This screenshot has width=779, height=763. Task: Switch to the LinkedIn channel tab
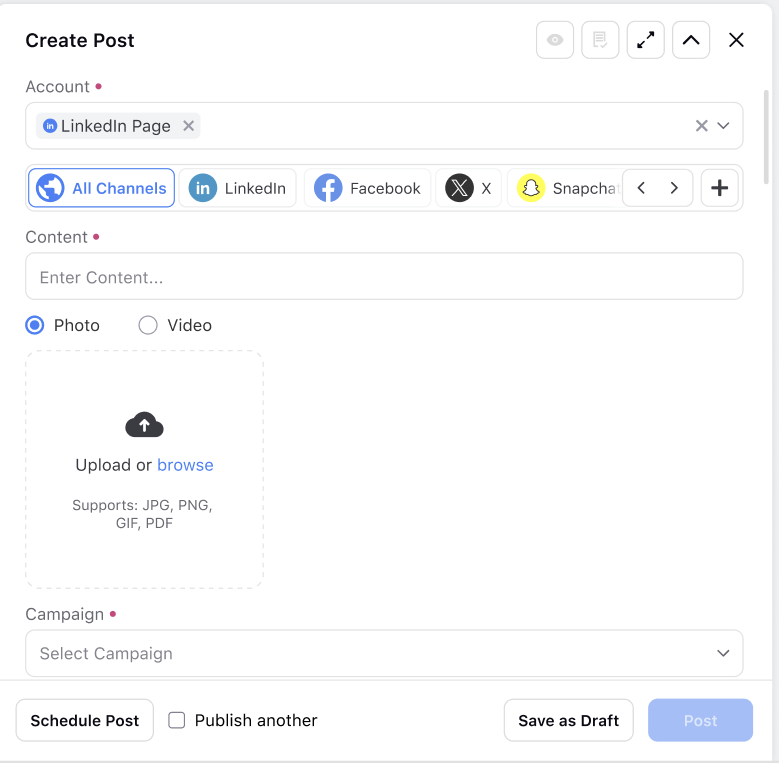tap(237, 188)
